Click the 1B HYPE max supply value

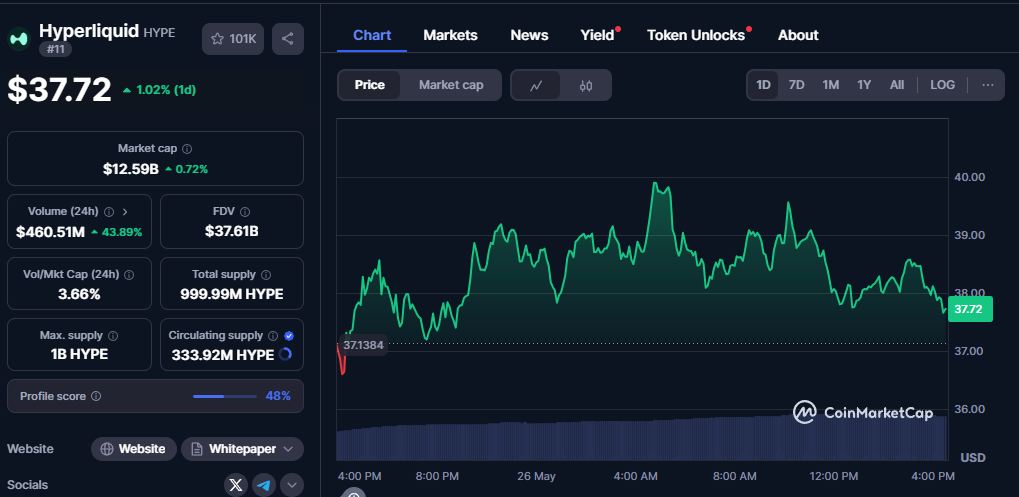coord(77,355)
